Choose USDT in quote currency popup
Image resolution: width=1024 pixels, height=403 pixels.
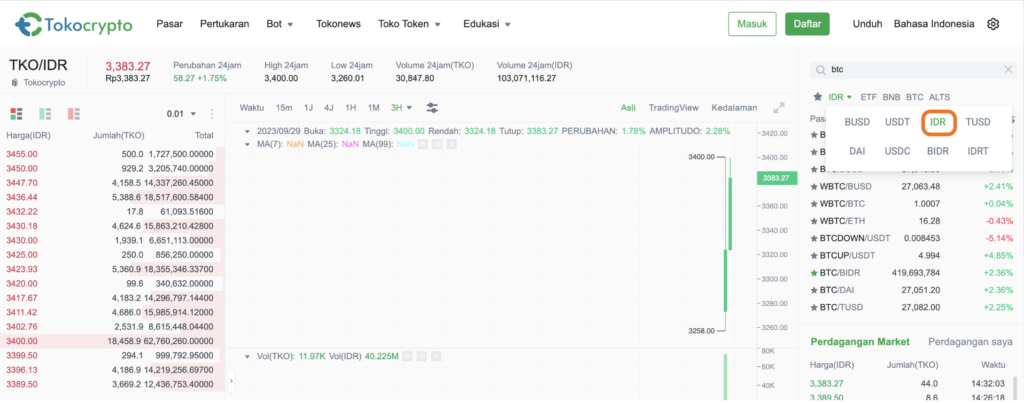point(897,122)
